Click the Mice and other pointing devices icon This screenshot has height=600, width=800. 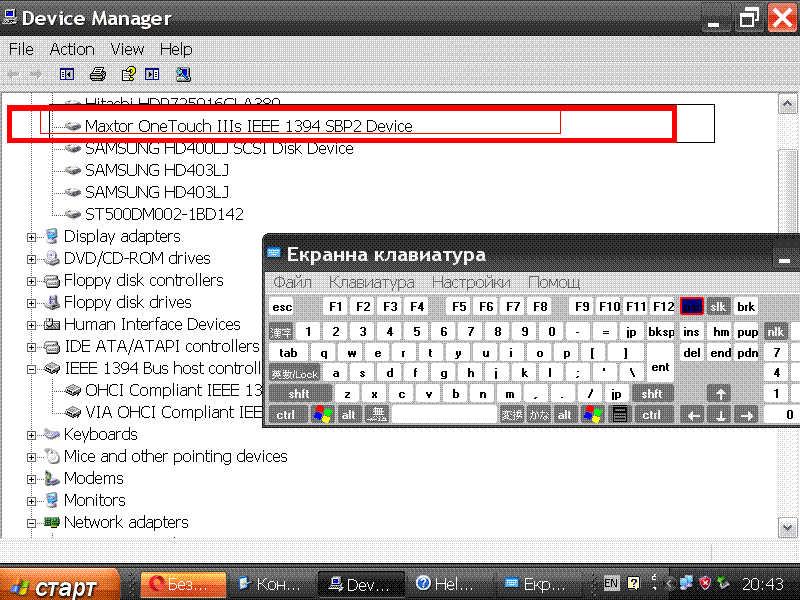point(52,456)
